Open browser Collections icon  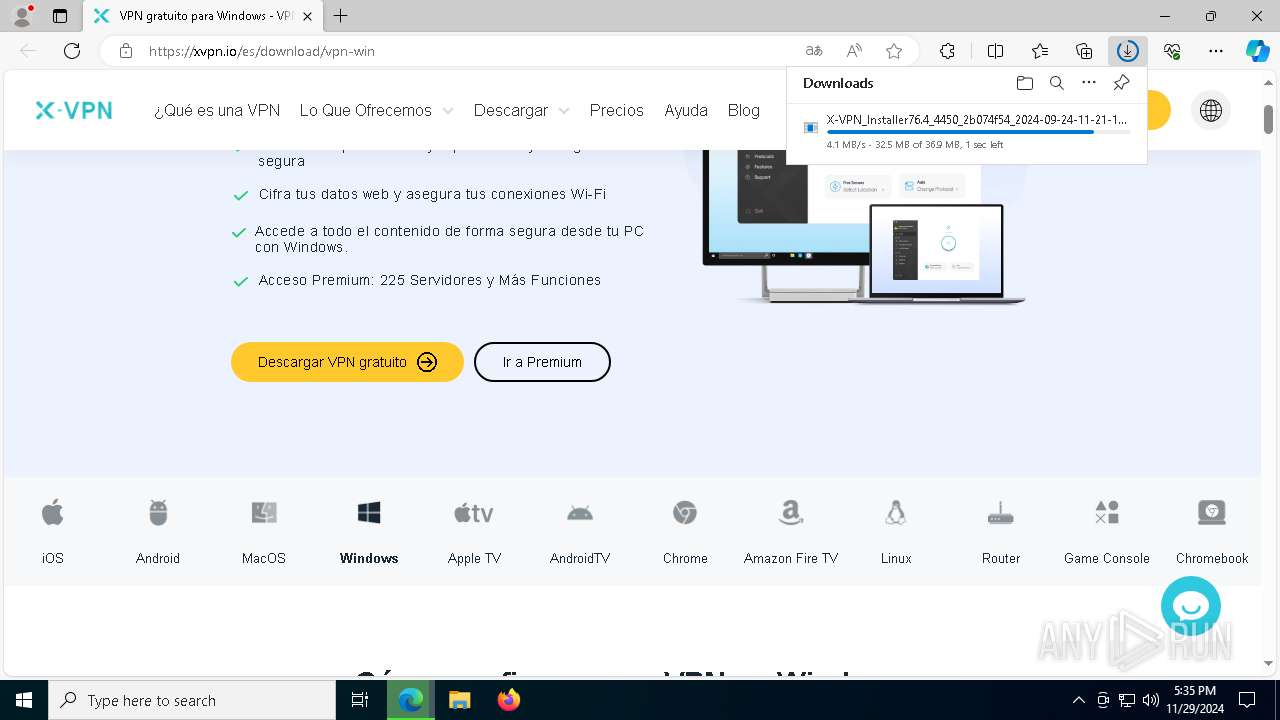pyautogui.click(x=1084, y=51)
